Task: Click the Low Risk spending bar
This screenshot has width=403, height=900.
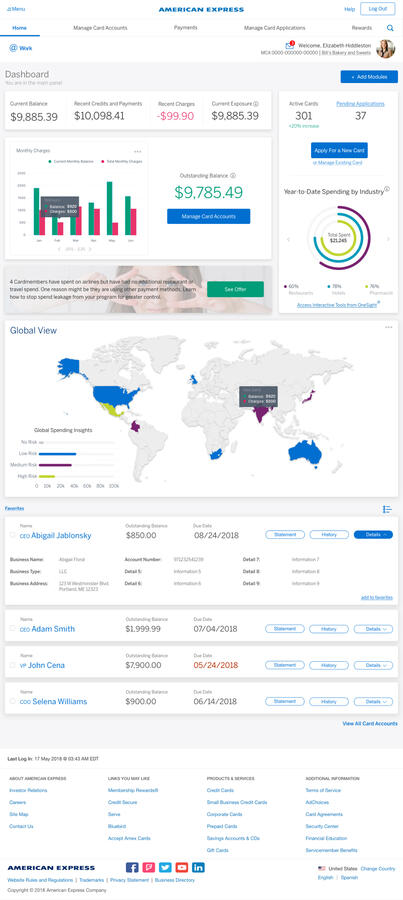Action: click(57, 453)
